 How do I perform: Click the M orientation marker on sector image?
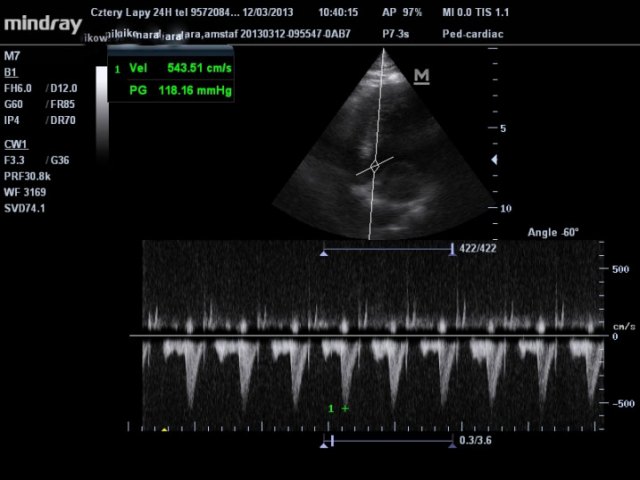pyautogui.click(x=421, y=77)
